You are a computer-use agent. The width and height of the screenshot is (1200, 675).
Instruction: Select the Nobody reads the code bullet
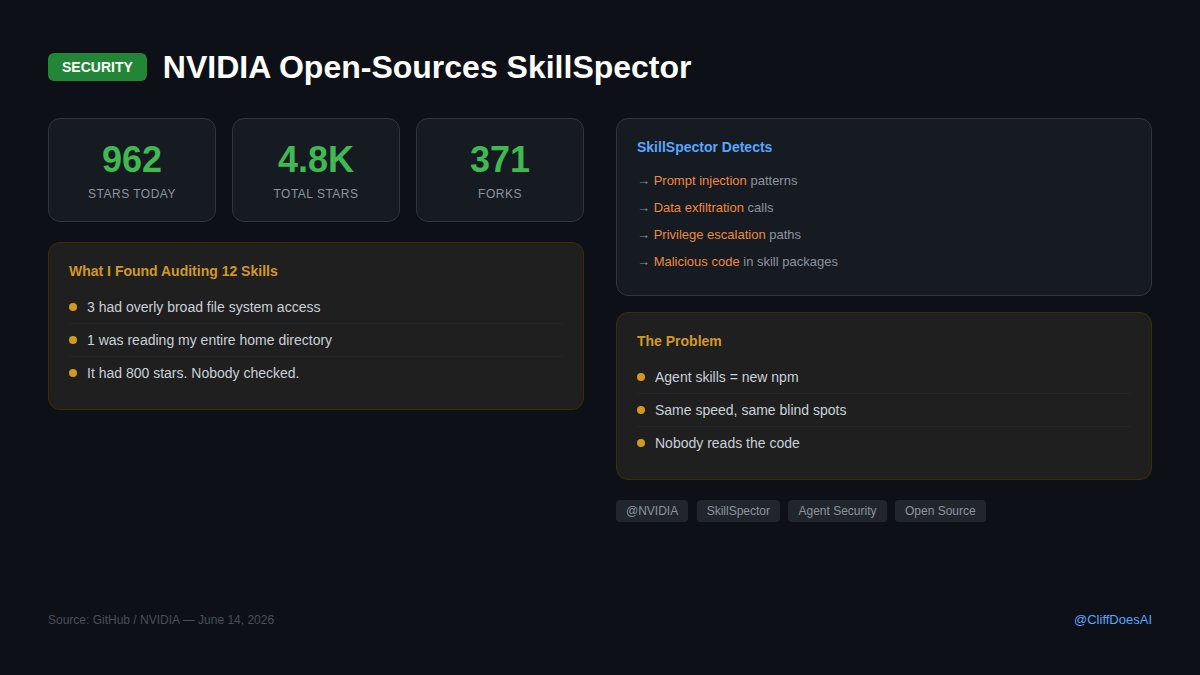[884, 443]
